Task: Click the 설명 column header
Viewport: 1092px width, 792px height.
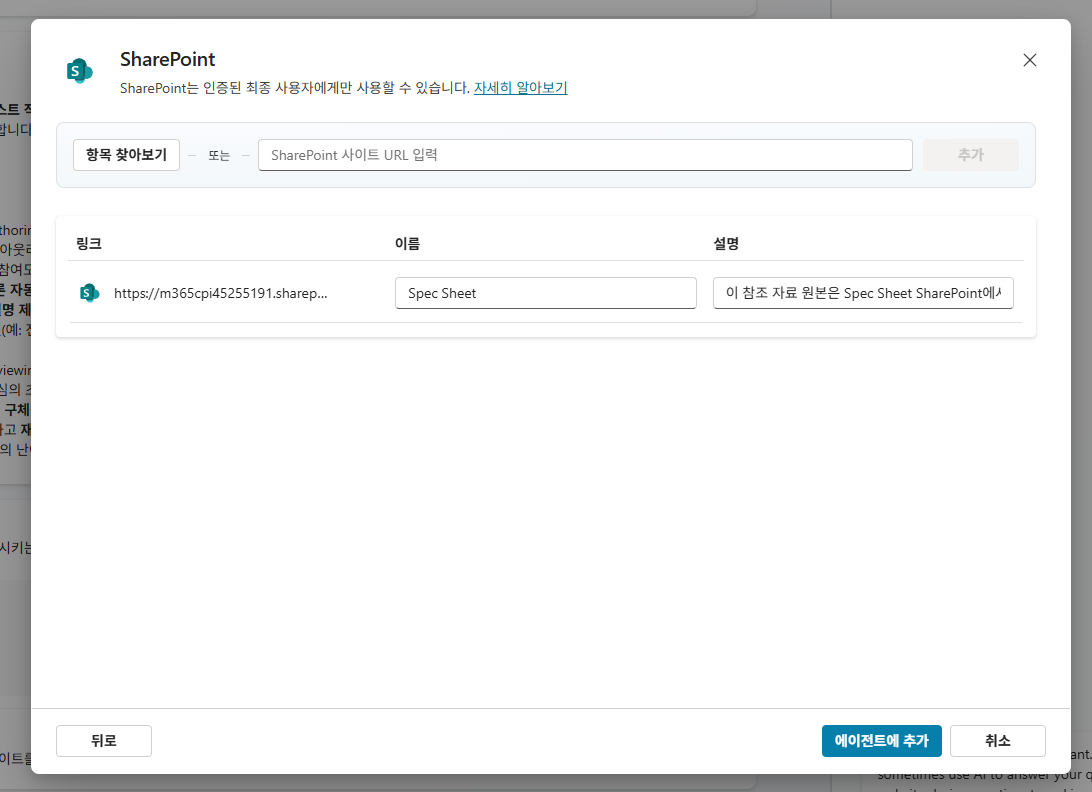Action: click(726, 244)
